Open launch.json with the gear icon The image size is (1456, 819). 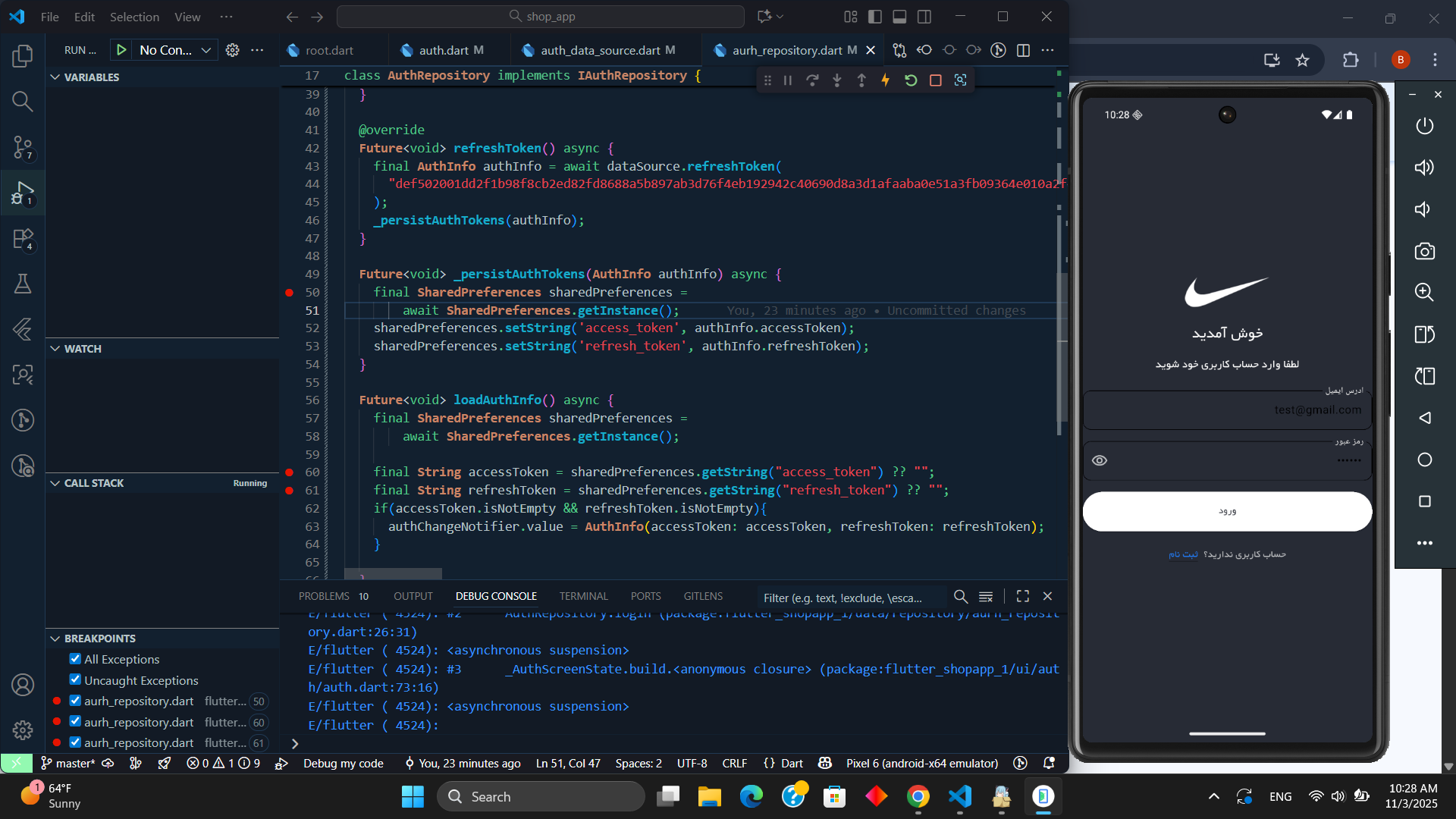233,50
